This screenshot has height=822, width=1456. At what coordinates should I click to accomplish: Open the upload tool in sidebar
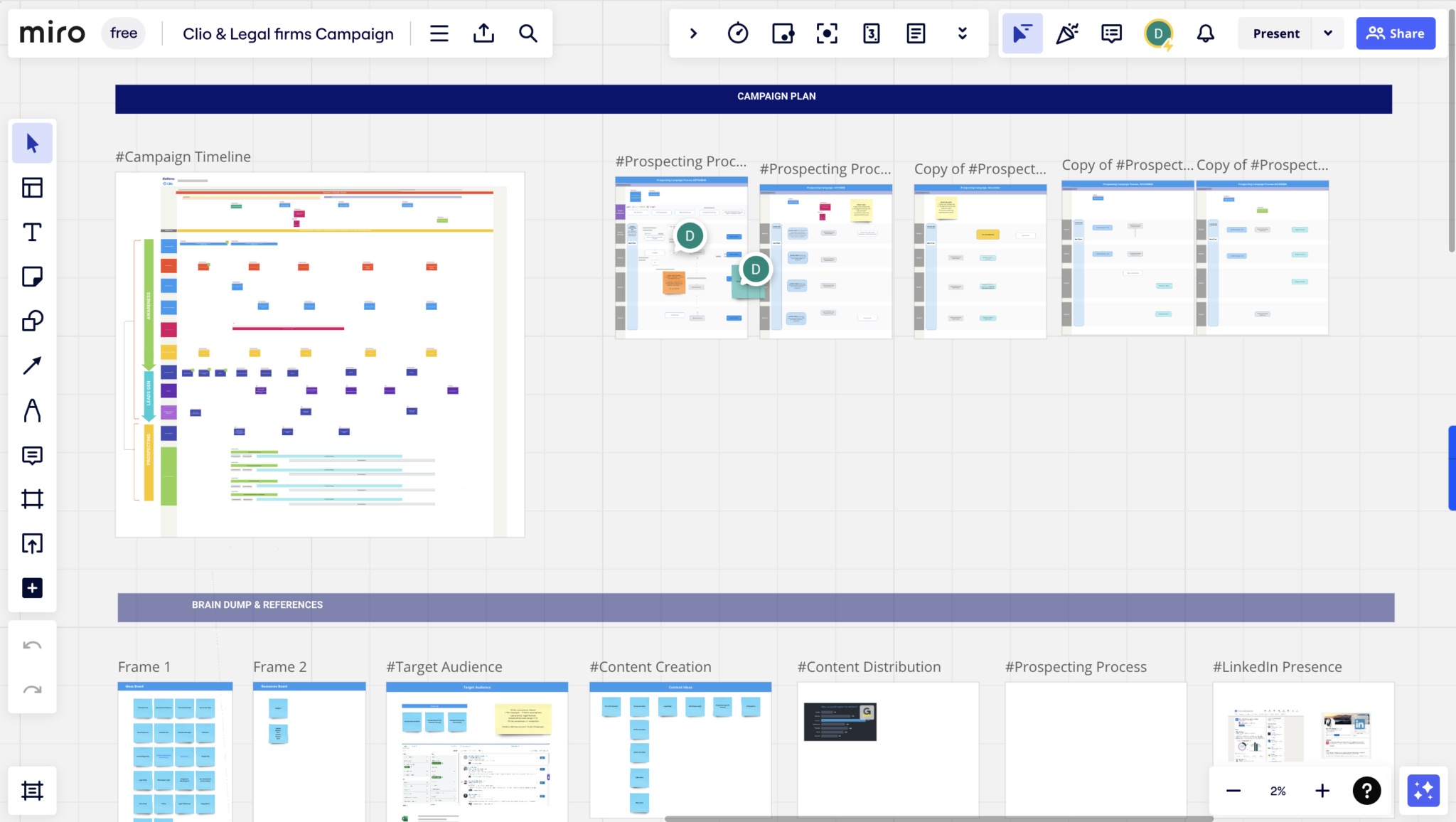32,544
